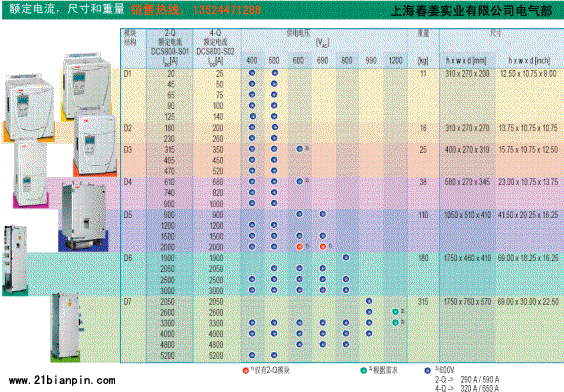Click the sales hotline number 13524471288
Image resolution: width=564 pixels, height=392 pixels.
(227, 10)
